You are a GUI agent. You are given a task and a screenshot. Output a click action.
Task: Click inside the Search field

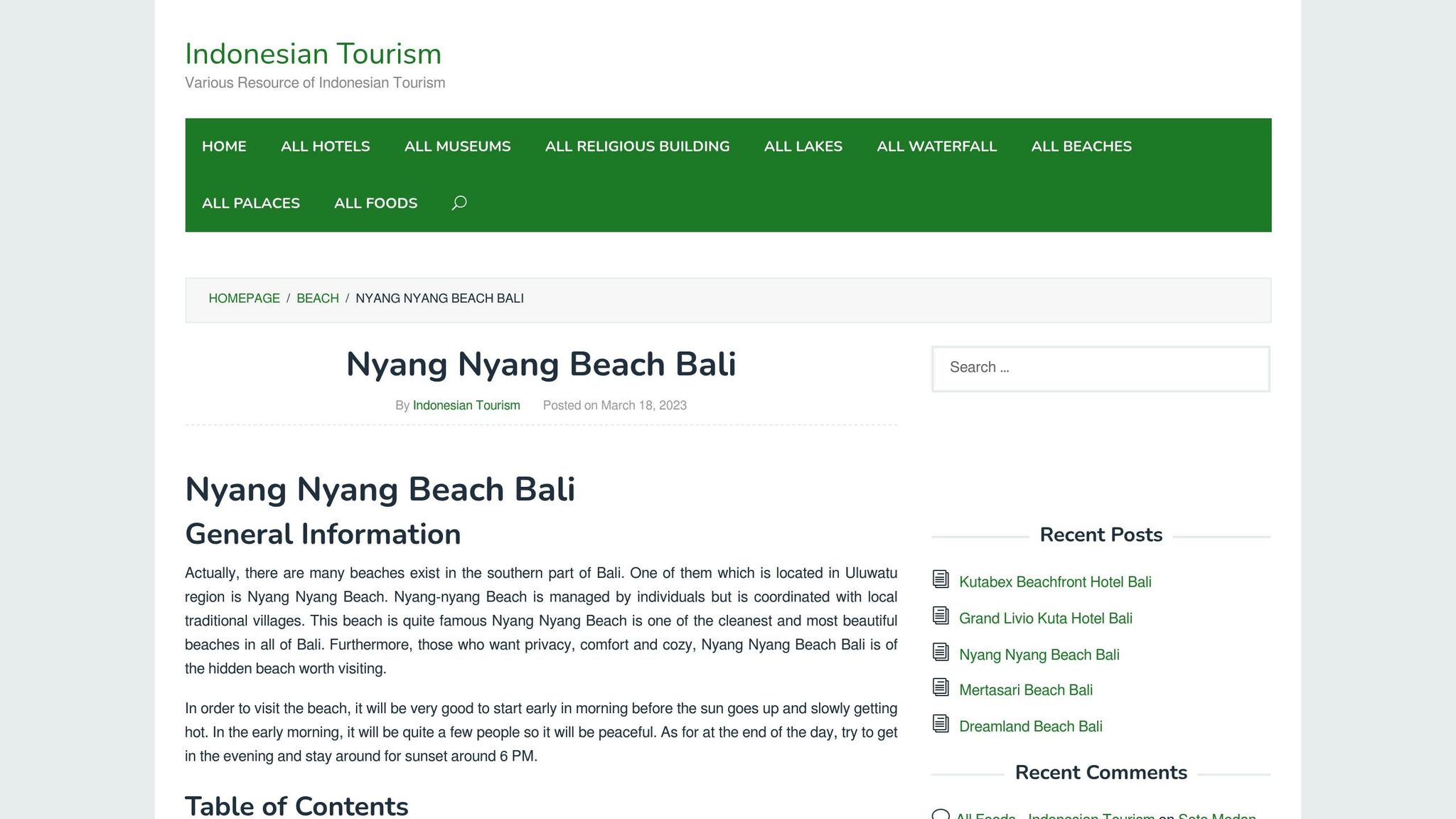1101,368
